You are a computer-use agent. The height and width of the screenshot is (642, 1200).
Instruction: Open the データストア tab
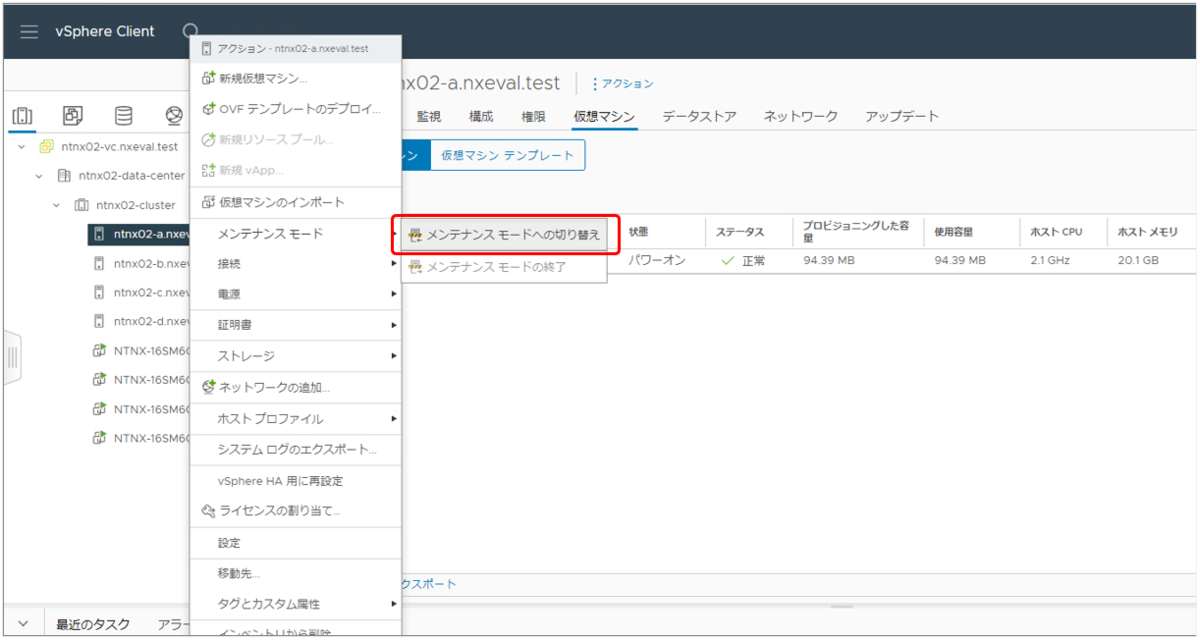(x=699, y=116)
